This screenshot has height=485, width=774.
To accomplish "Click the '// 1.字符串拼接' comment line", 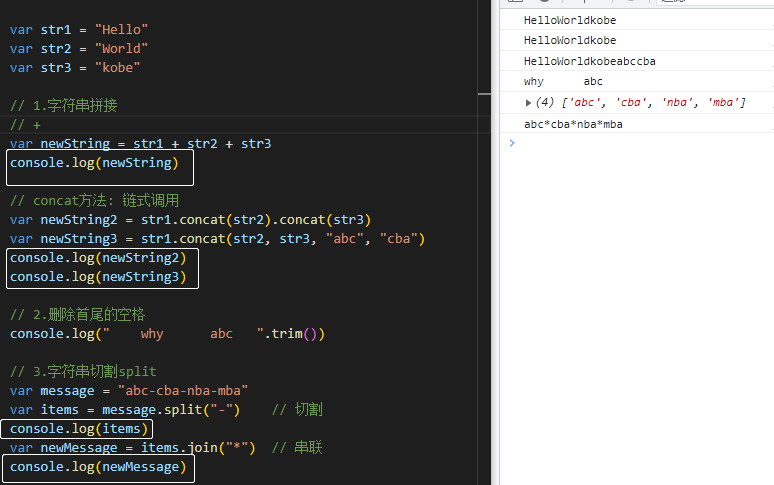I will [63, 106].
